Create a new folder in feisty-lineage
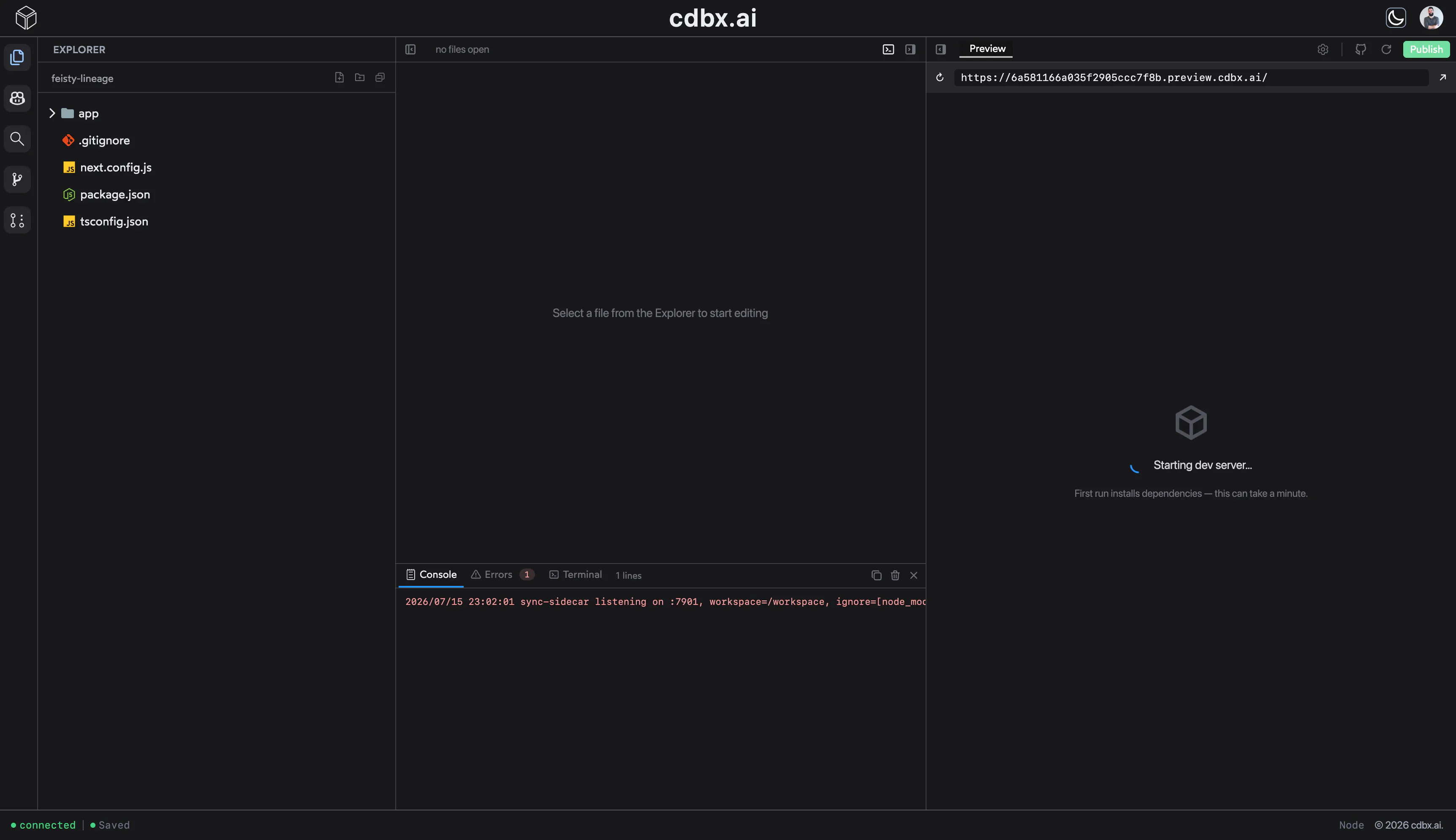This screenshot has height=840, width=1456. 359,77
